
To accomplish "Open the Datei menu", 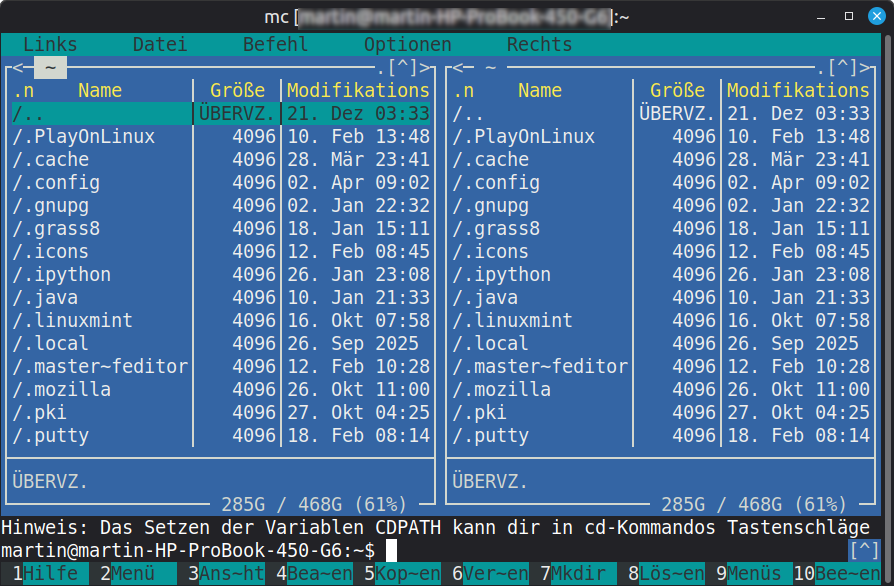I will 160,45.
